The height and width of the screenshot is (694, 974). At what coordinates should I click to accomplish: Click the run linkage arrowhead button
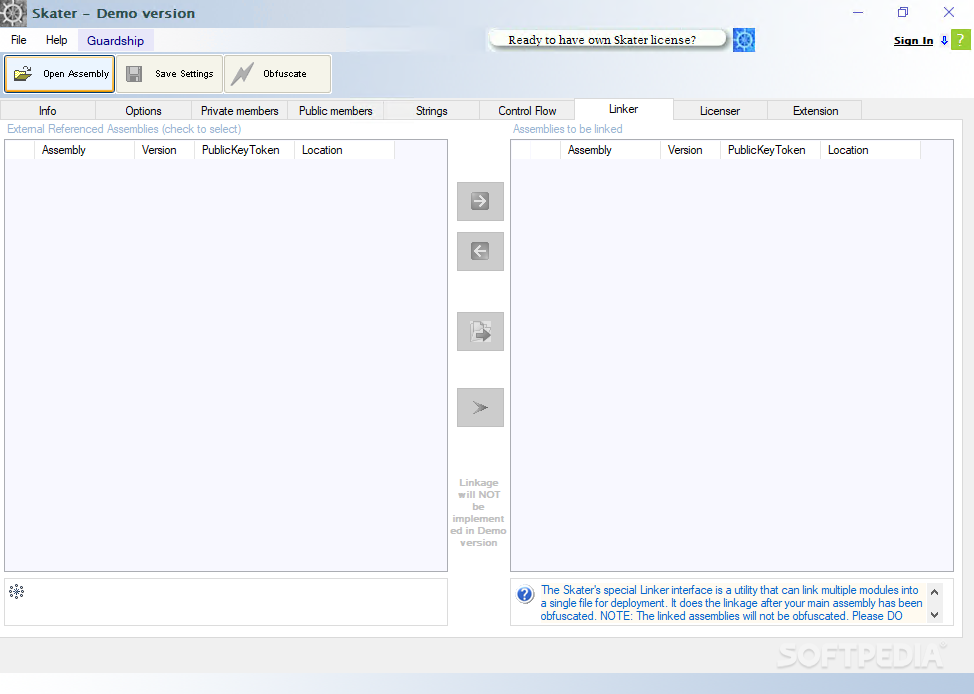tap(480, 408)
